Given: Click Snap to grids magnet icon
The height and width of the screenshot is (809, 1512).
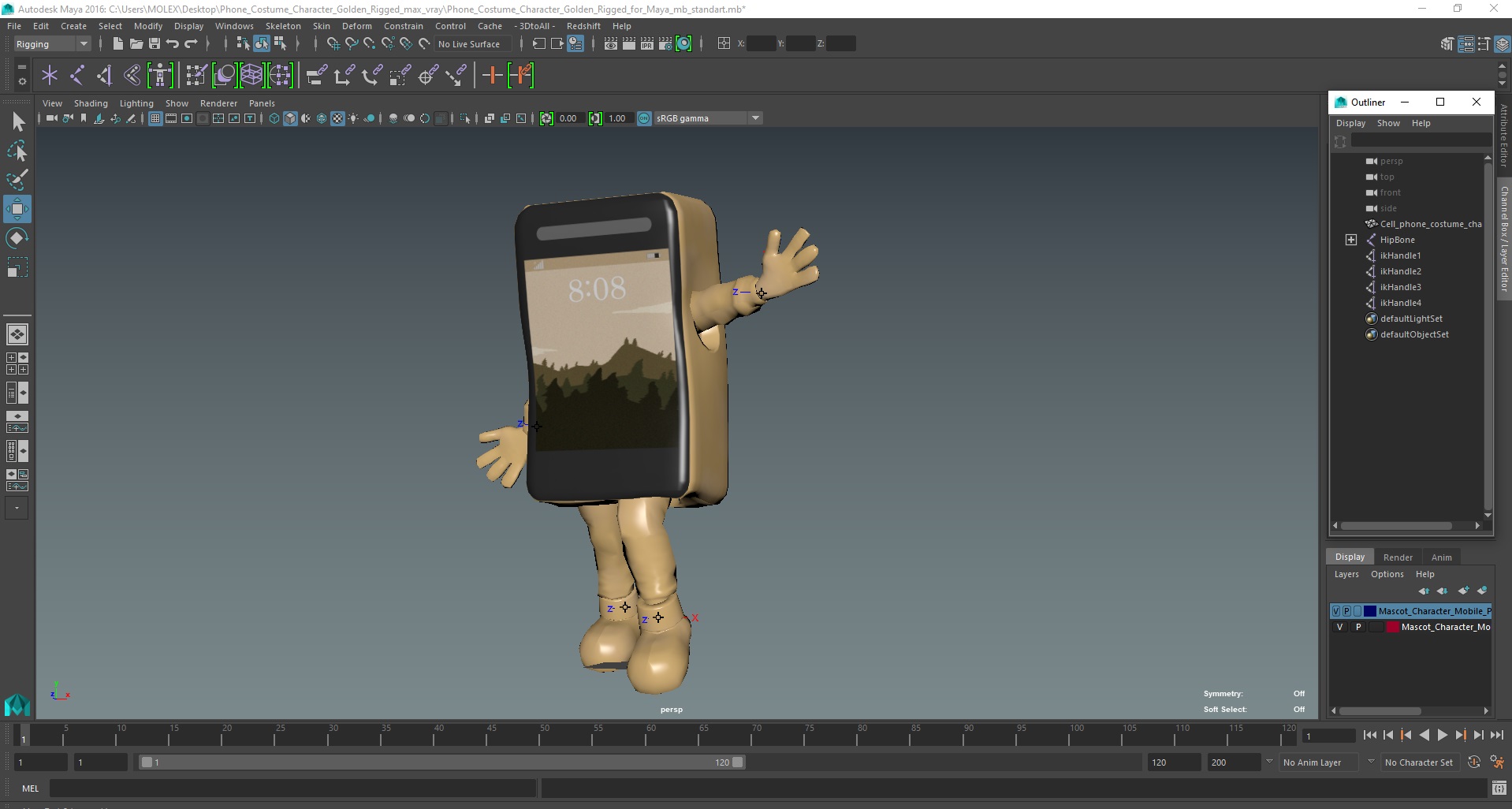Looking at the screenshot, I should pyautogui.click(x=333, y=44).
